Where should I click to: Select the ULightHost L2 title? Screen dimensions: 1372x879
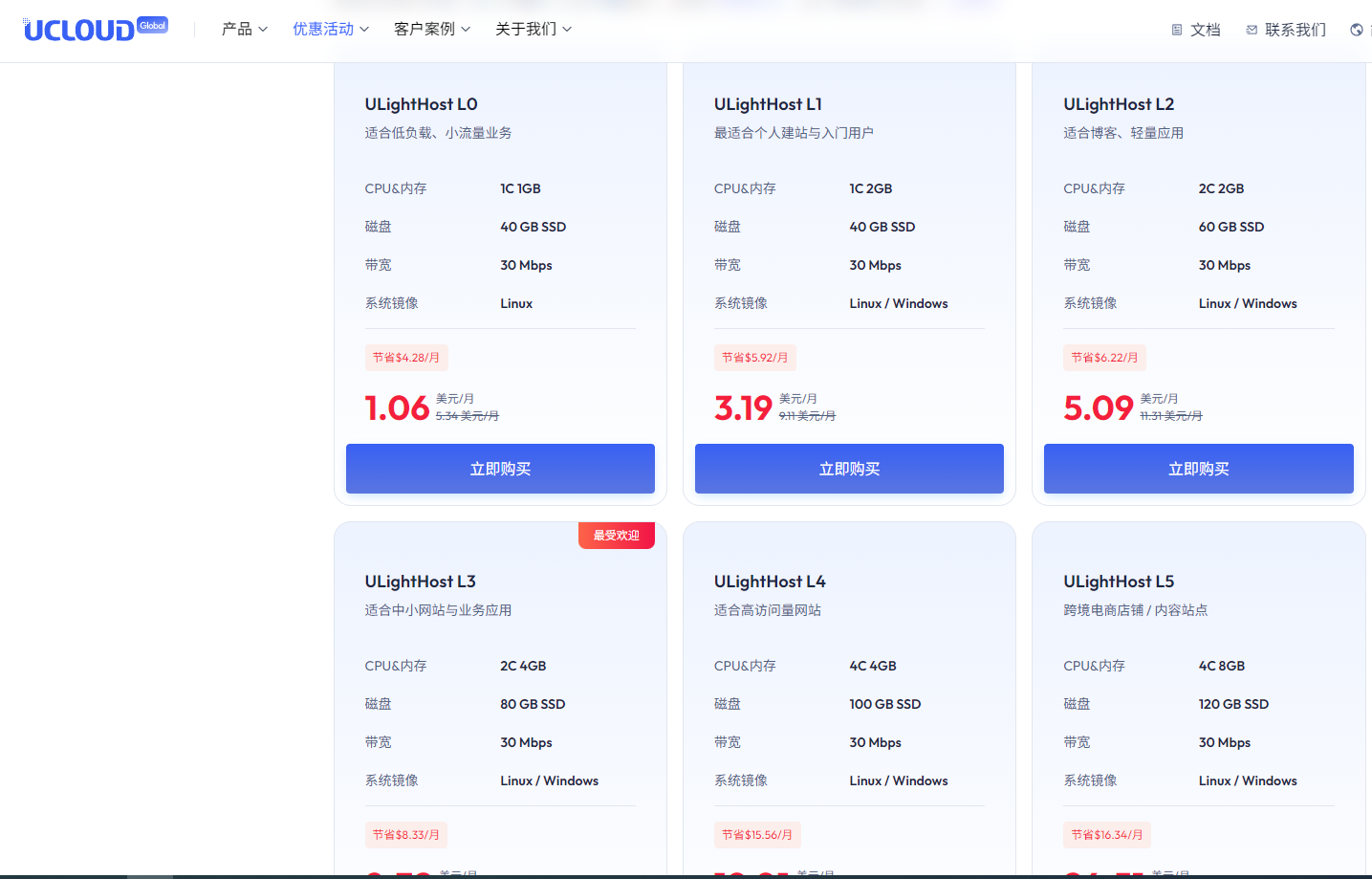(1119, 104)
